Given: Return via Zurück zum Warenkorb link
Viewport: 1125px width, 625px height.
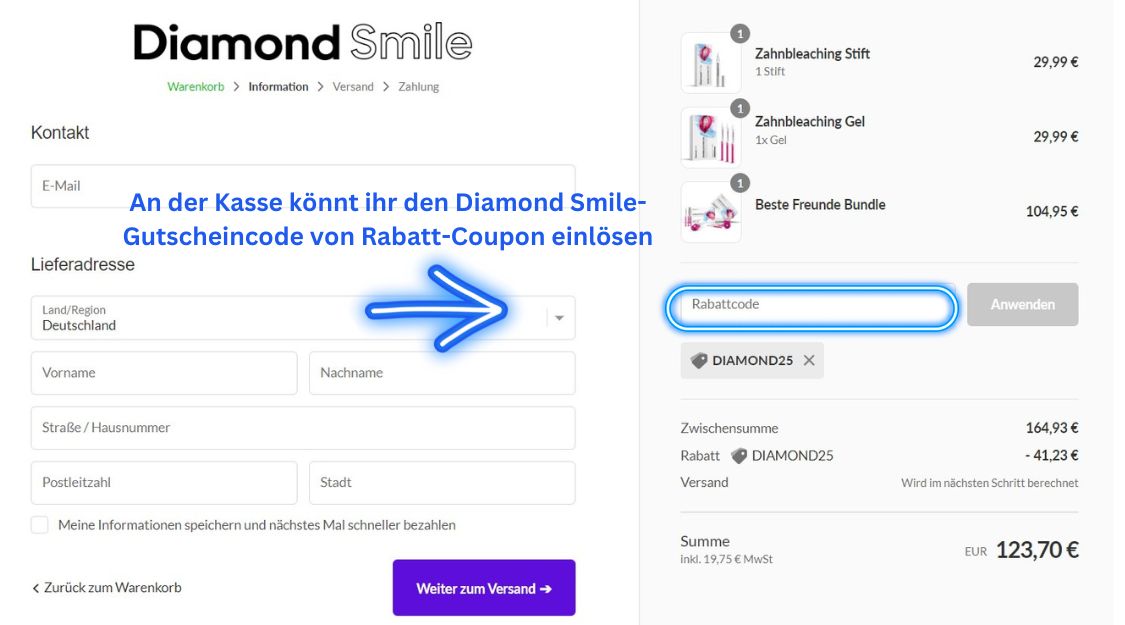Looking at the screenshot, I should coord(106,588).
